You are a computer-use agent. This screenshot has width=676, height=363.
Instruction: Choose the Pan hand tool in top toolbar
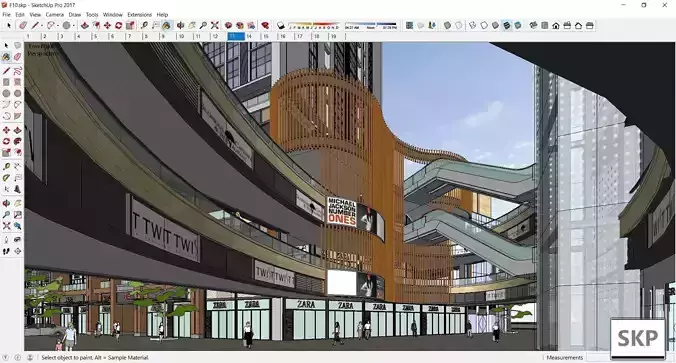coord(191,25)
